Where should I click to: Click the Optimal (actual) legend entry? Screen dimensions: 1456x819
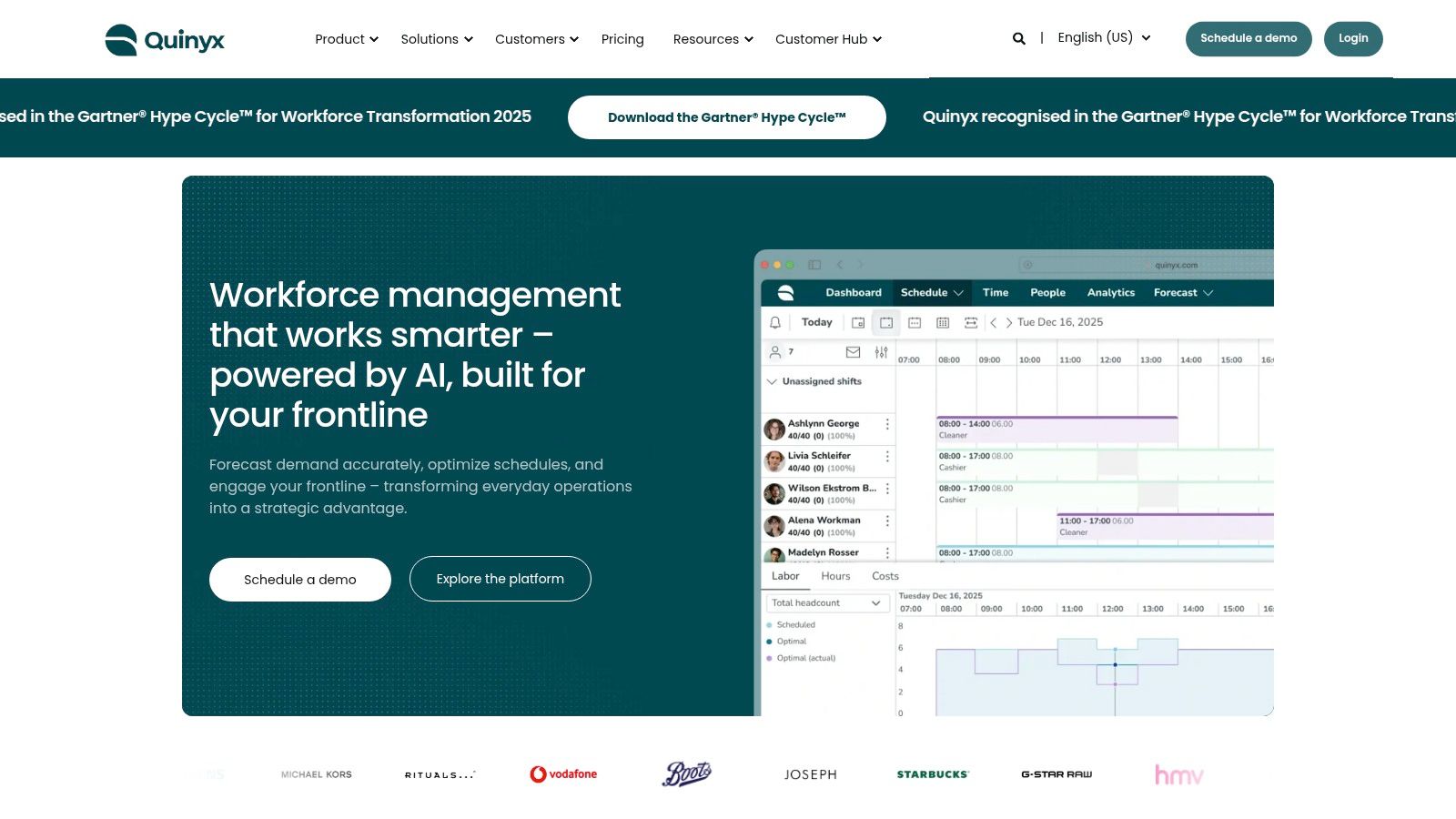801,658
